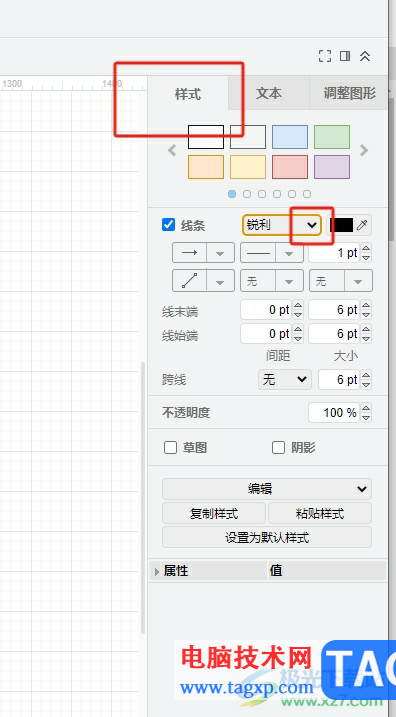The width and height of the screenshot is (396, 717).
Task: Expand the waypoints style dropdown
Action: tap(220, 281)
